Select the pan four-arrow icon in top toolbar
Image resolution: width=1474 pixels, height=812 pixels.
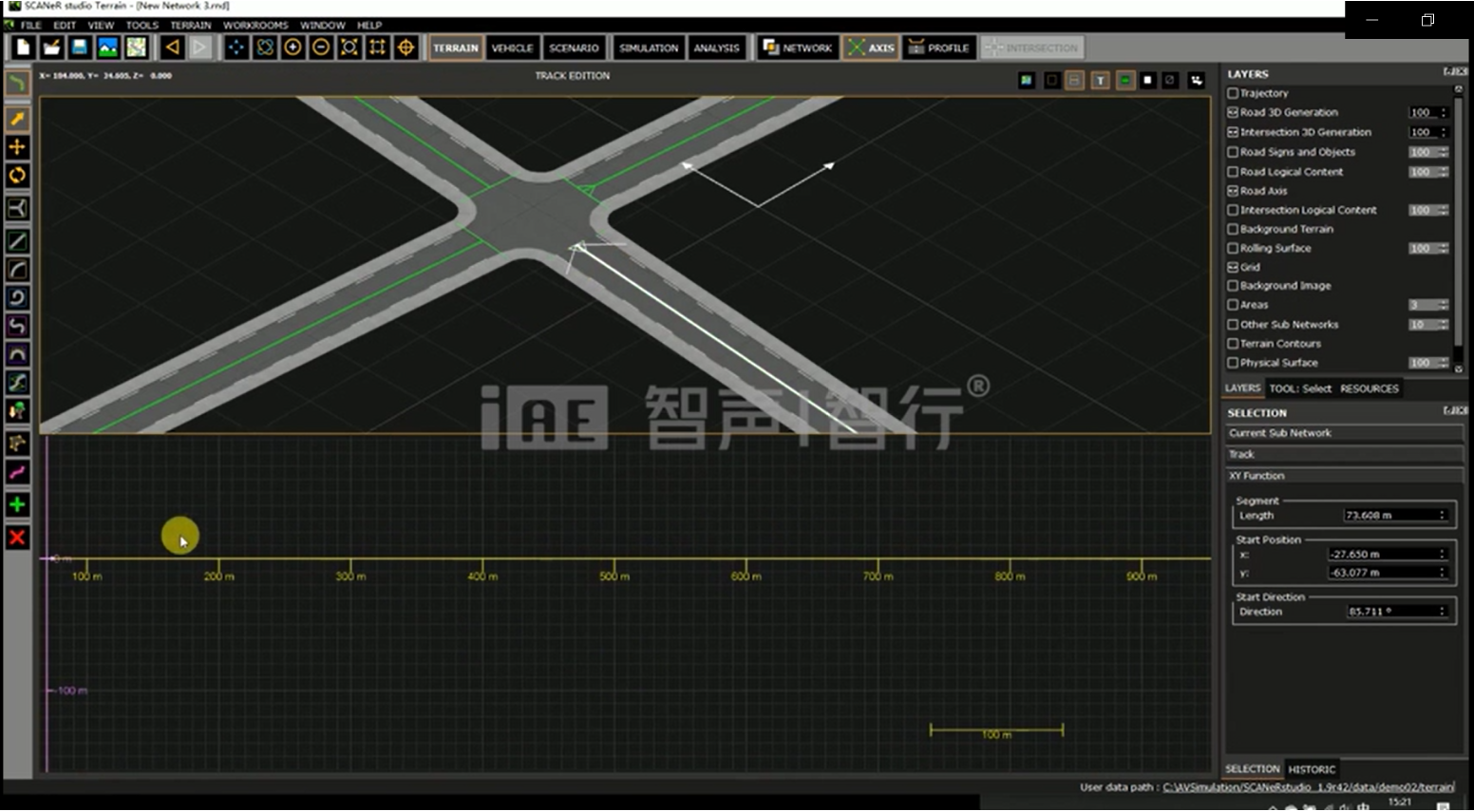[236, 47]
